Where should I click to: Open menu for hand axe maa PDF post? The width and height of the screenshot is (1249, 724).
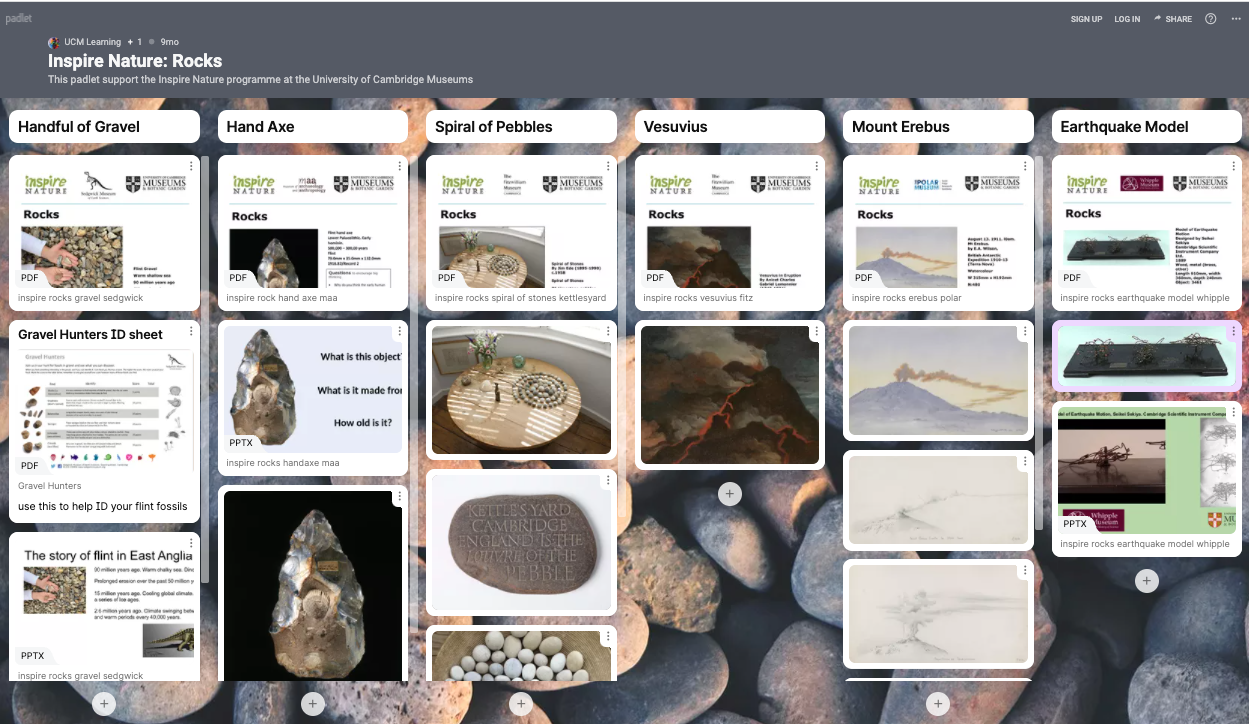coord(399,165)
